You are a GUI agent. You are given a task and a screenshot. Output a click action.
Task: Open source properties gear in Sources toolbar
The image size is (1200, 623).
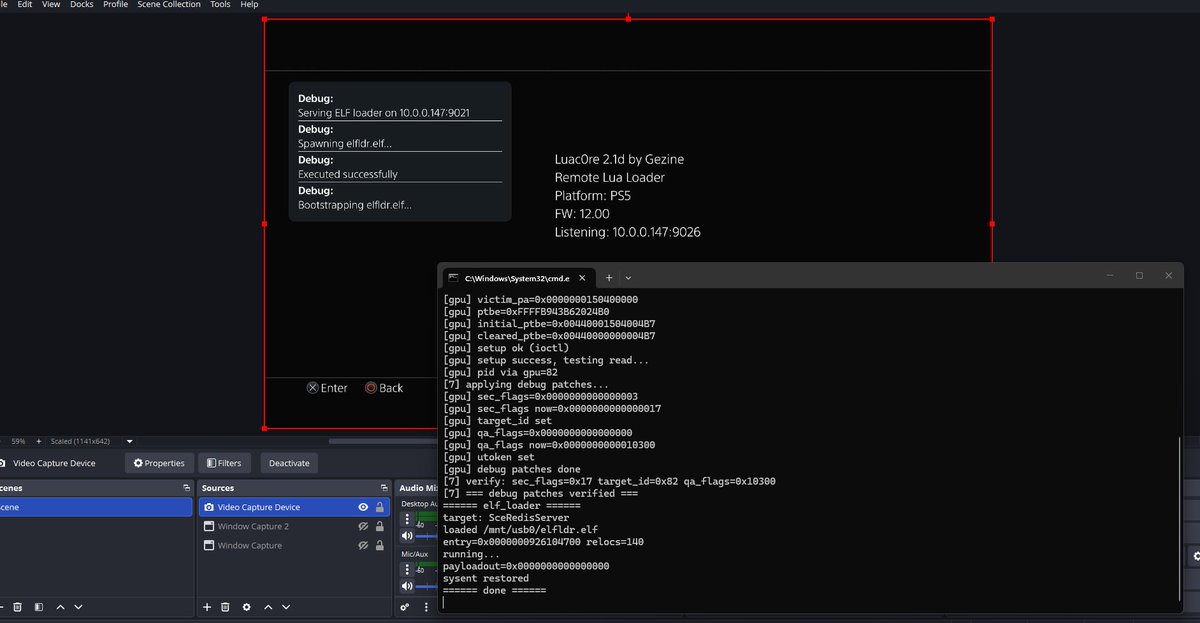point(246,607)
